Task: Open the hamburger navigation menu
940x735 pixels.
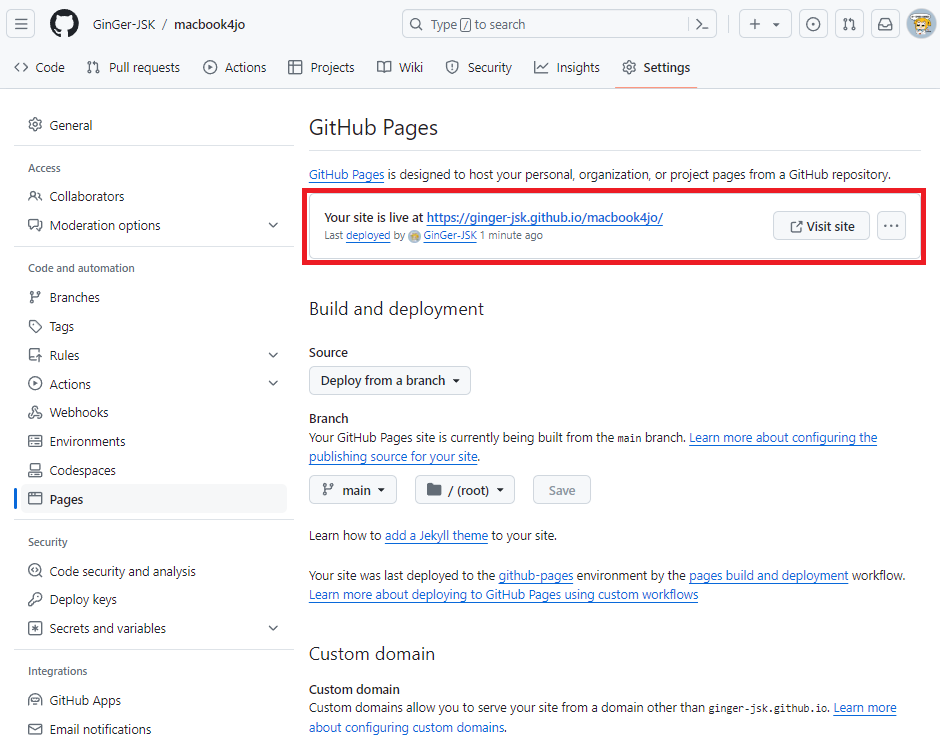Action: 21,24
